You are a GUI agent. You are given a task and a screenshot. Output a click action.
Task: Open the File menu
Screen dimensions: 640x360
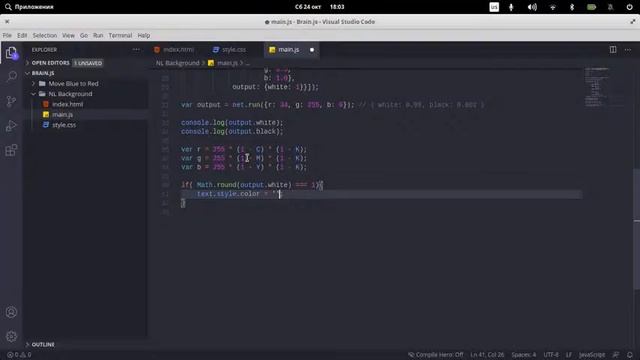pyautogui.click(x=7, y=36)
